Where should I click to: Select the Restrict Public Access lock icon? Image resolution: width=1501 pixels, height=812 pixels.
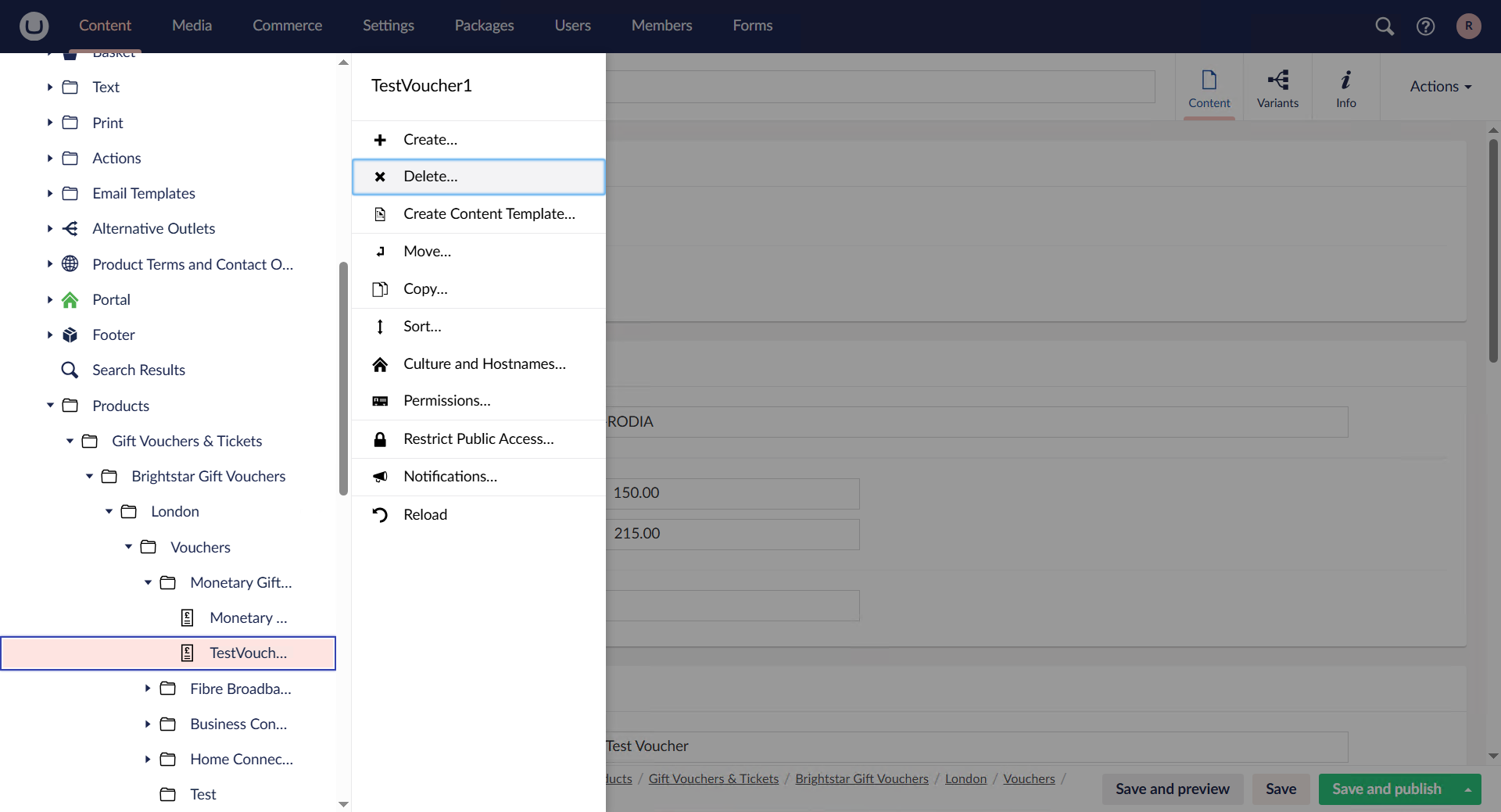(380, 439)
